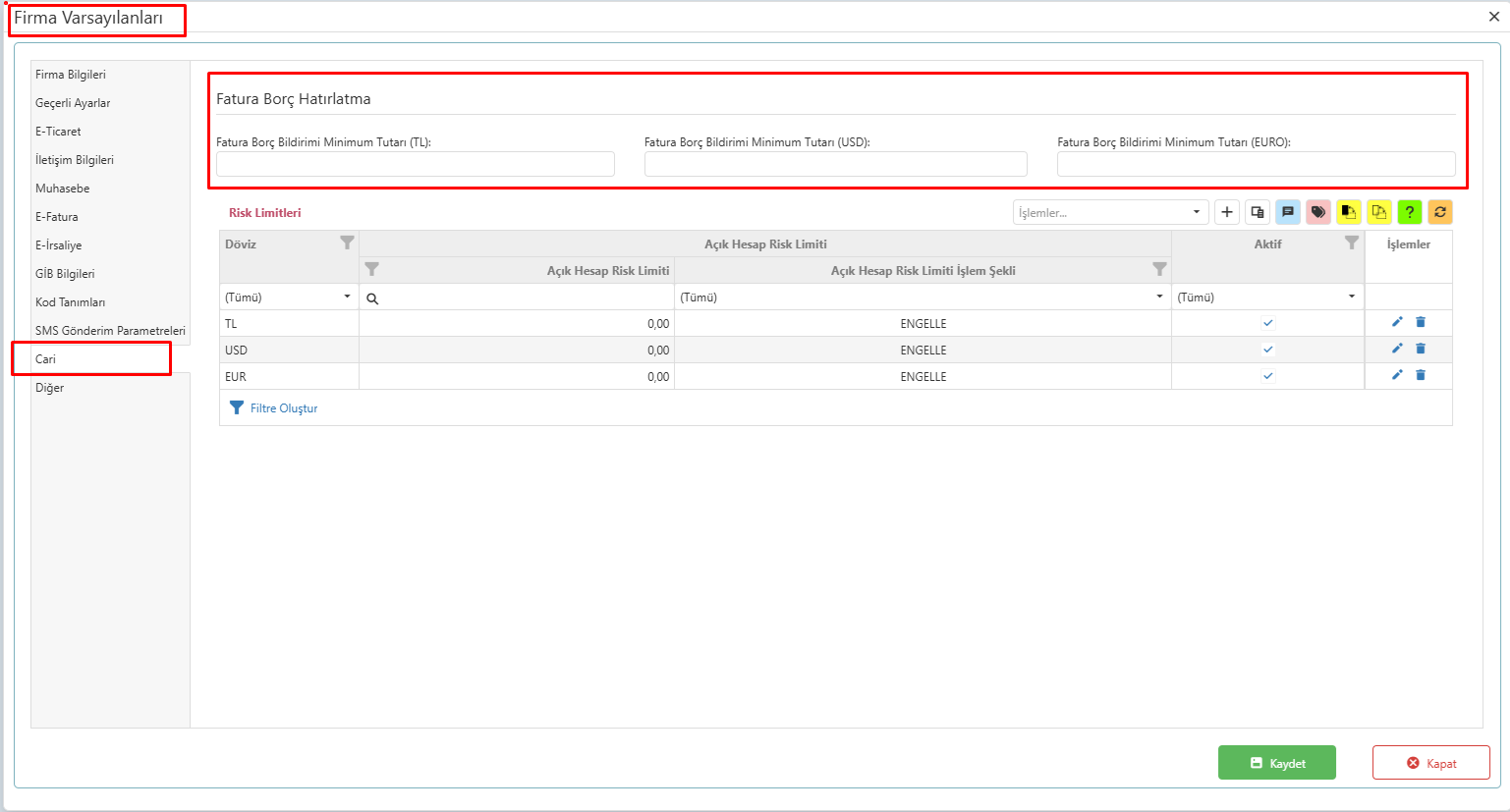The image size is (1510, 812).
Task: Open the İşlemler... dropdown
Action: 1110,212
